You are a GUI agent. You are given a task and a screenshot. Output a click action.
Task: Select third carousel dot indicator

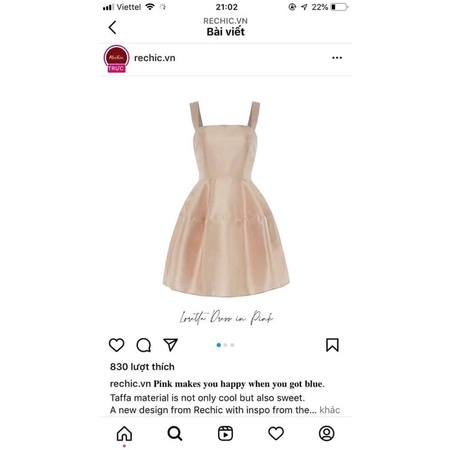pyautogui.click(x=232, y=345)
